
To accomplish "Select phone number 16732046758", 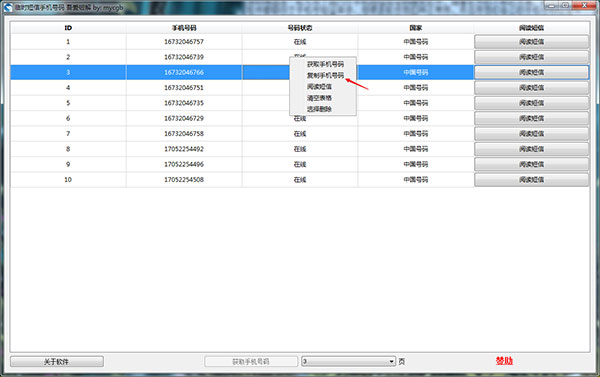I will (184, 134).
